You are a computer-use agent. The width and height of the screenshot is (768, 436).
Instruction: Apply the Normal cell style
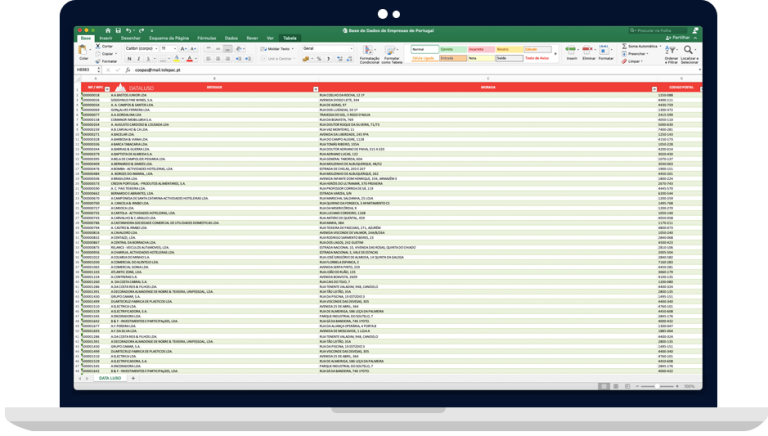coord(424,49)
